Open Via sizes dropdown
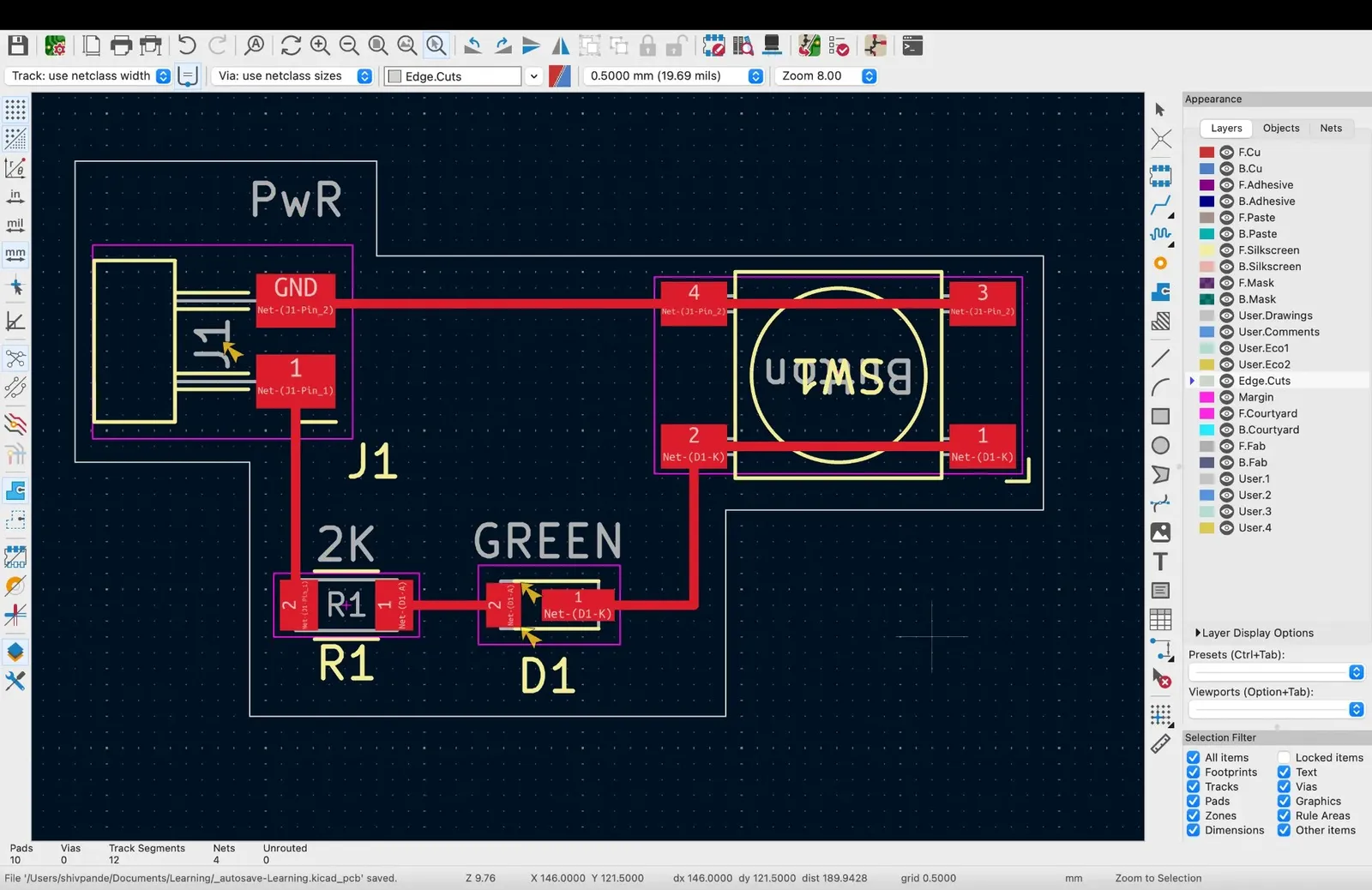 point(292,75)
